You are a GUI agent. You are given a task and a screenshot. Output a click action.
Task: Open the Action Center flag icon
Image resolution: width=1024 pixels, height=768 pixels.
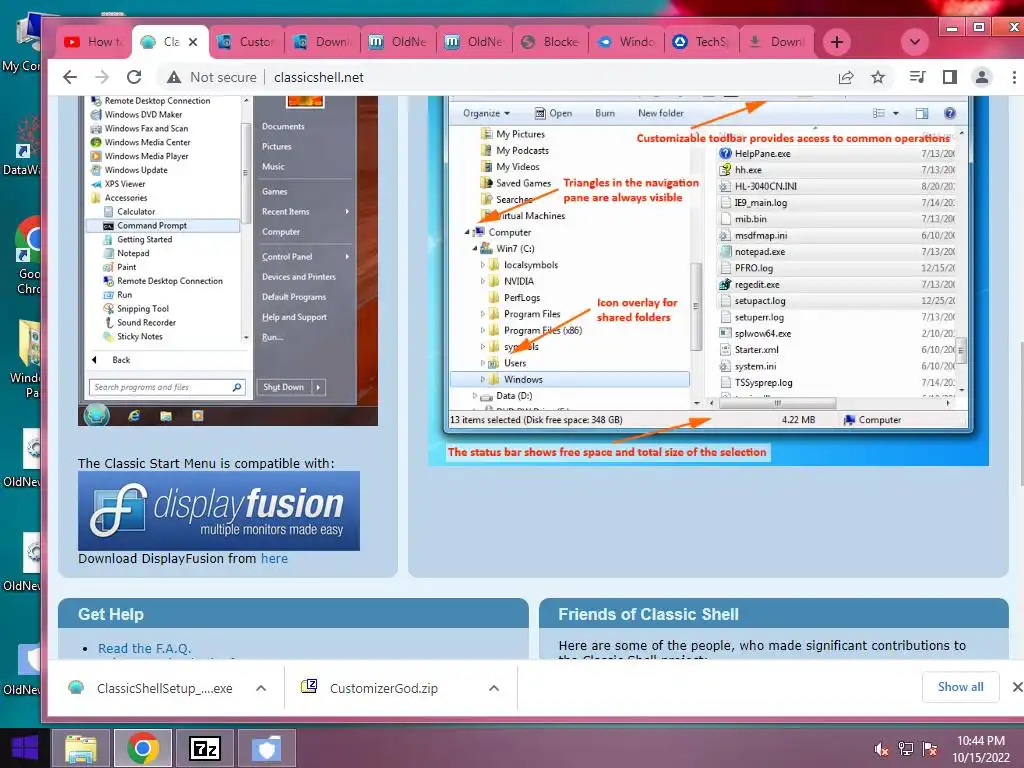930,749
